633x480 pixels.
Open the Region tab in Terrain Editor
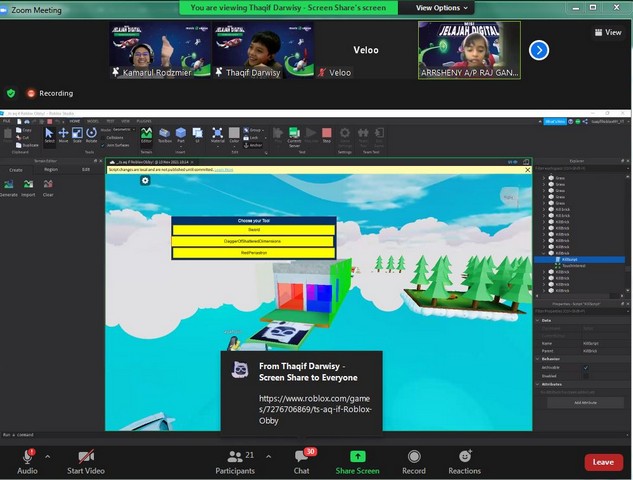51,169
